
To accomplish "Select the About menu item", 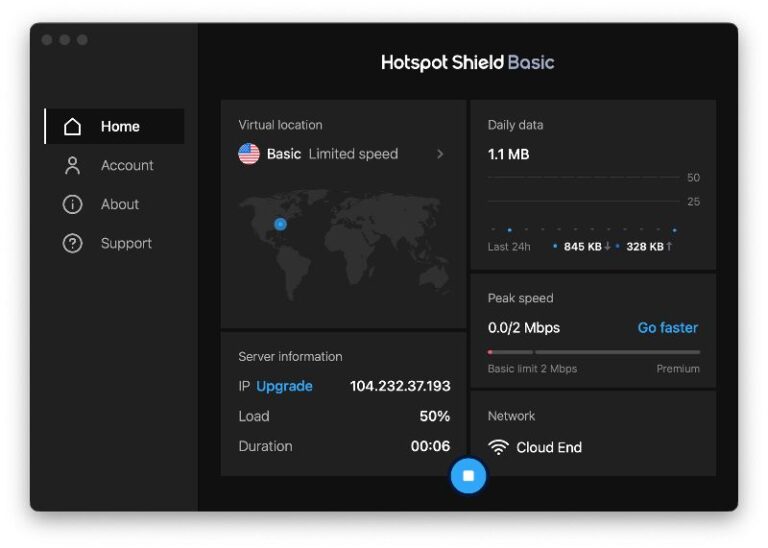I will 120,205.
